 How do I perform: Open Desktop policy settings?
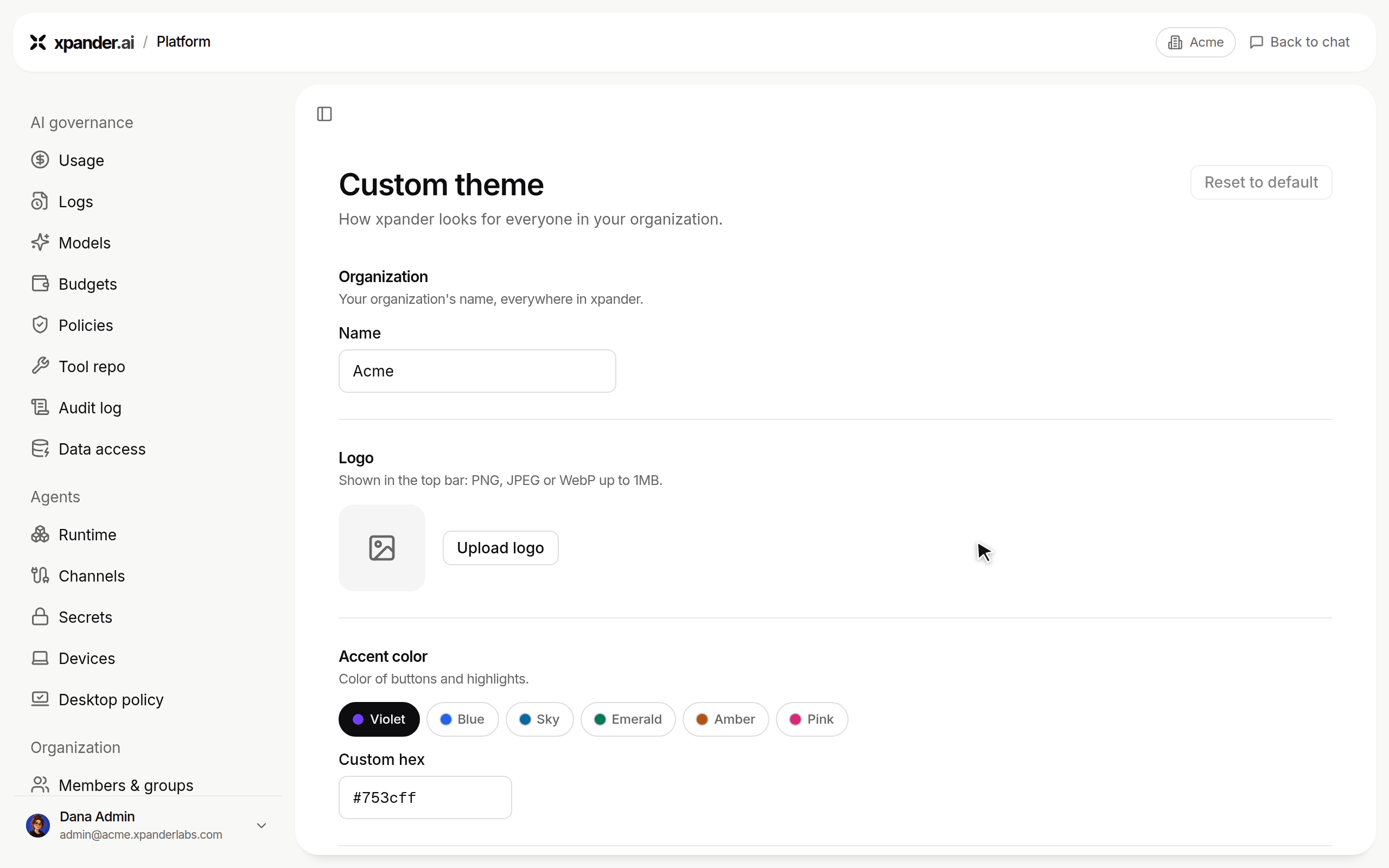[x=111, y=700]
